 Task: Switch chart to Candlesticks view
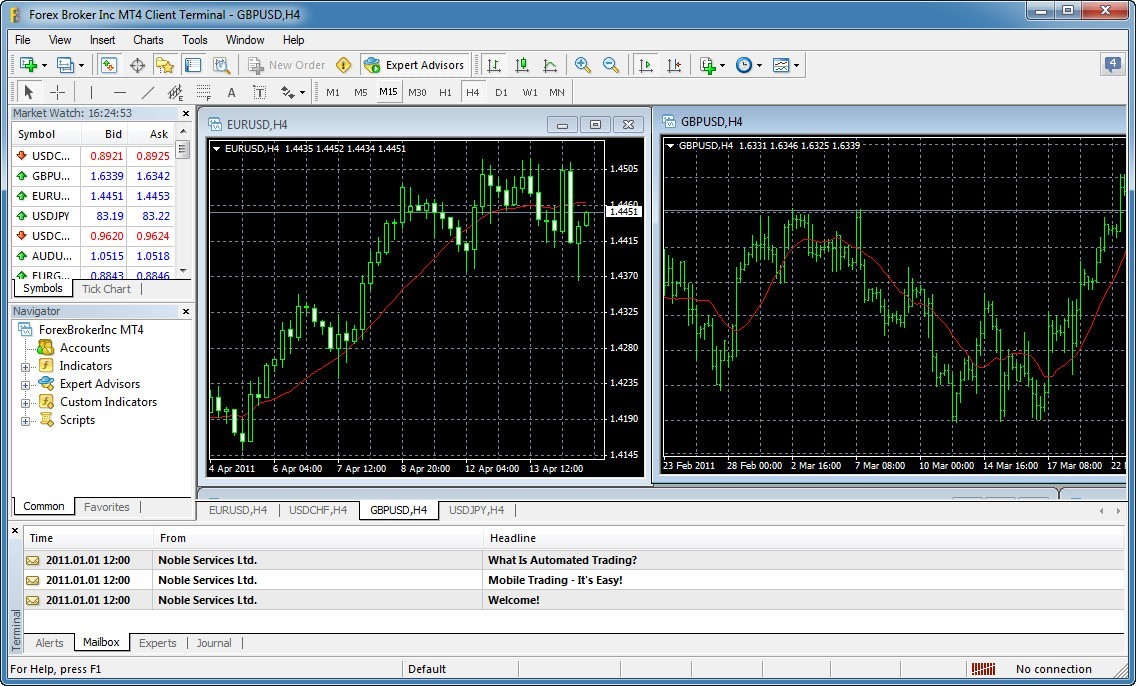[521, 65]
